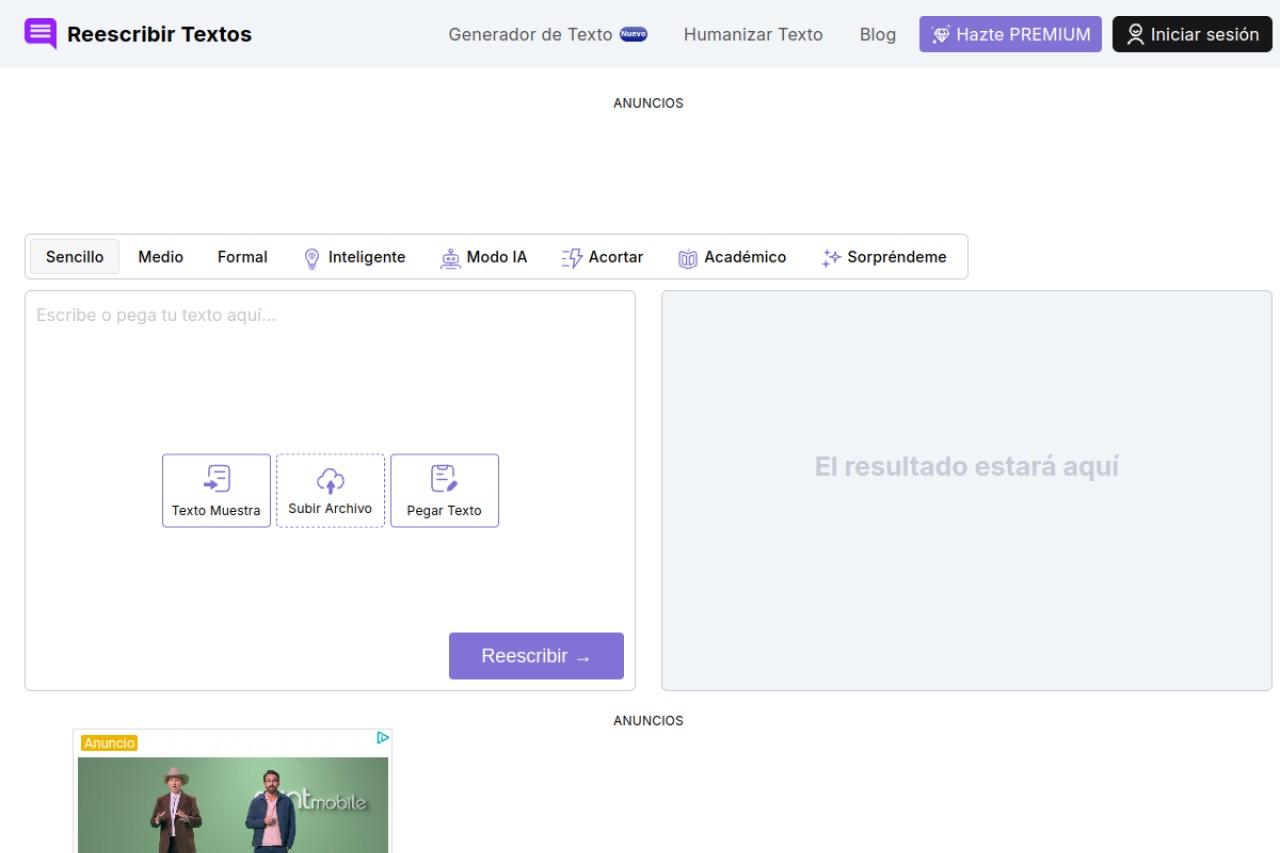Image resolution: width=1280 pixels, height=853 pixels.
Task: Click the AdChoices icon on the advertisement
Action: pos(383,738)
